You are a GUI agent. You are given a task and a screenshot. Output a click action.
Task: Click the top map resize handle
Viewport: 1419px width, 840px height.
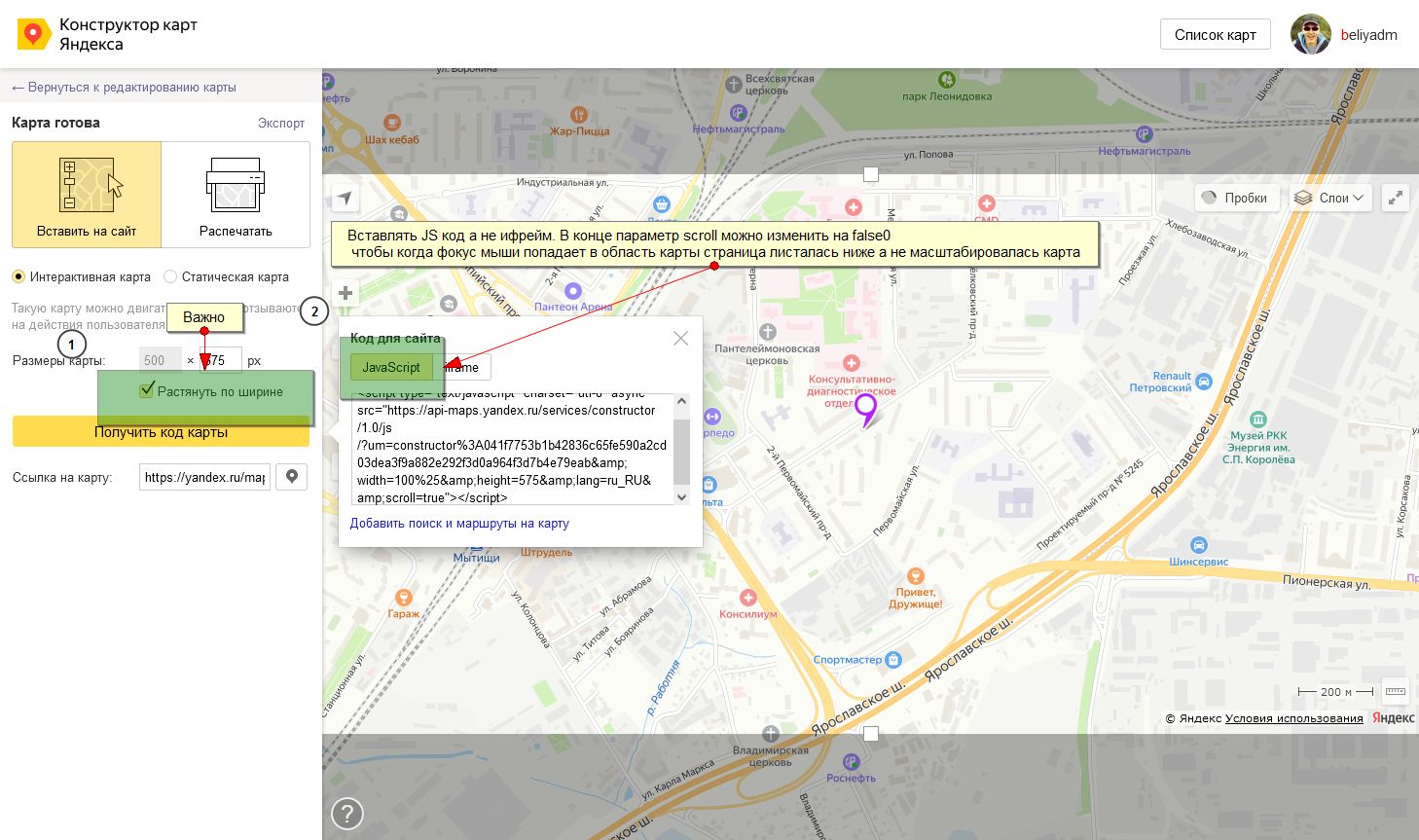pyautogui.click(x=871, y=174)
